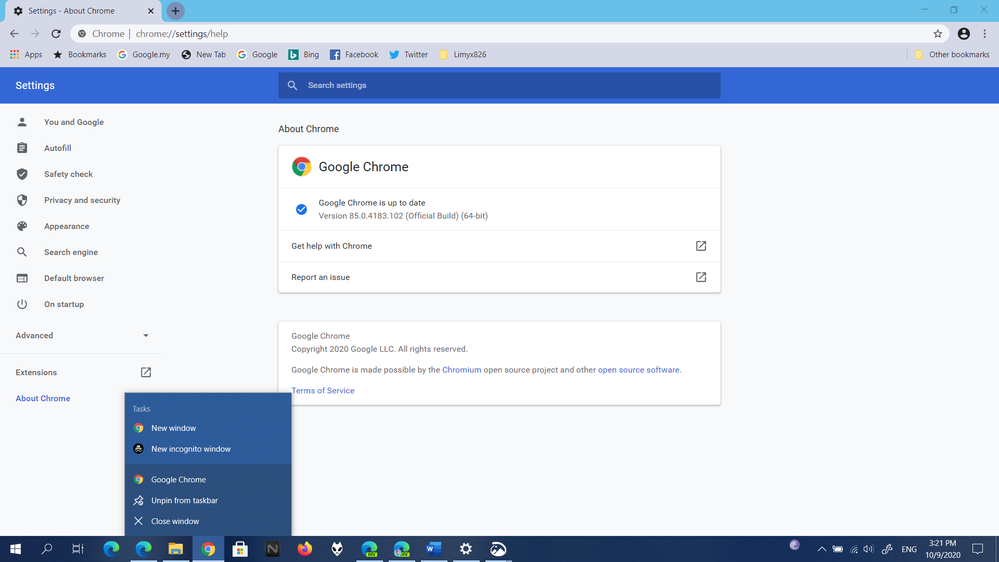Close the Settings - About Chrome tab
This screenshot has height=562, width=999.
coord(151,11)
